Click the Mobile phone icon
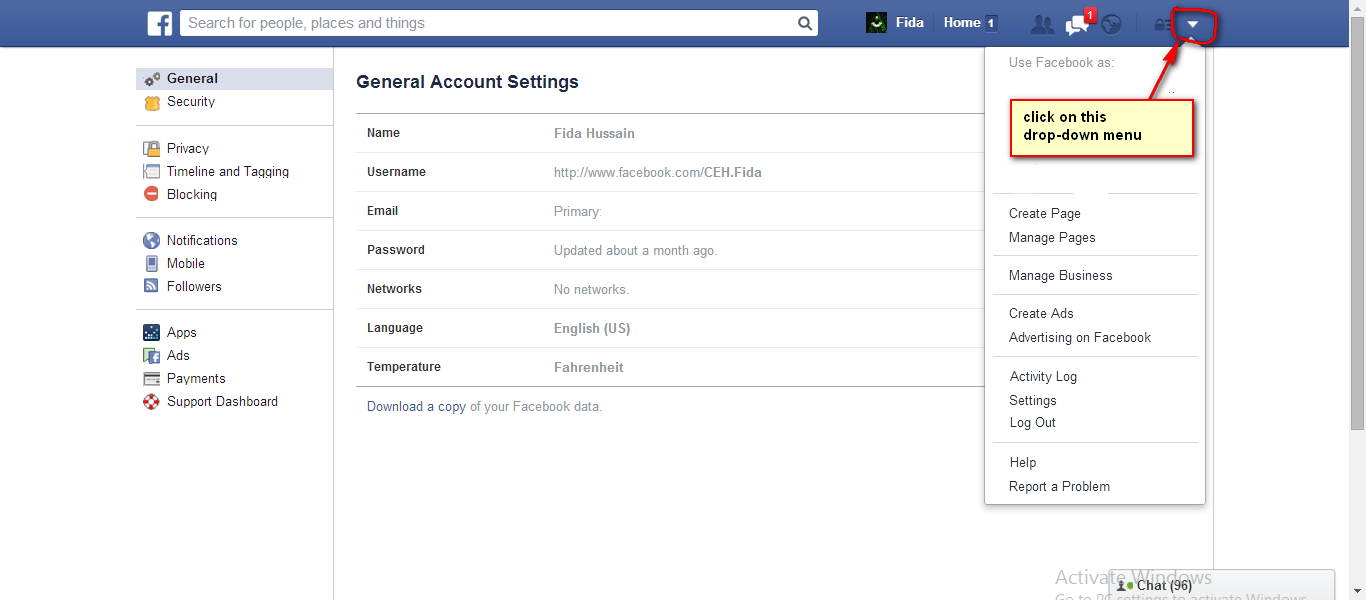This screenshot has height=600, width=1366. 152,263
